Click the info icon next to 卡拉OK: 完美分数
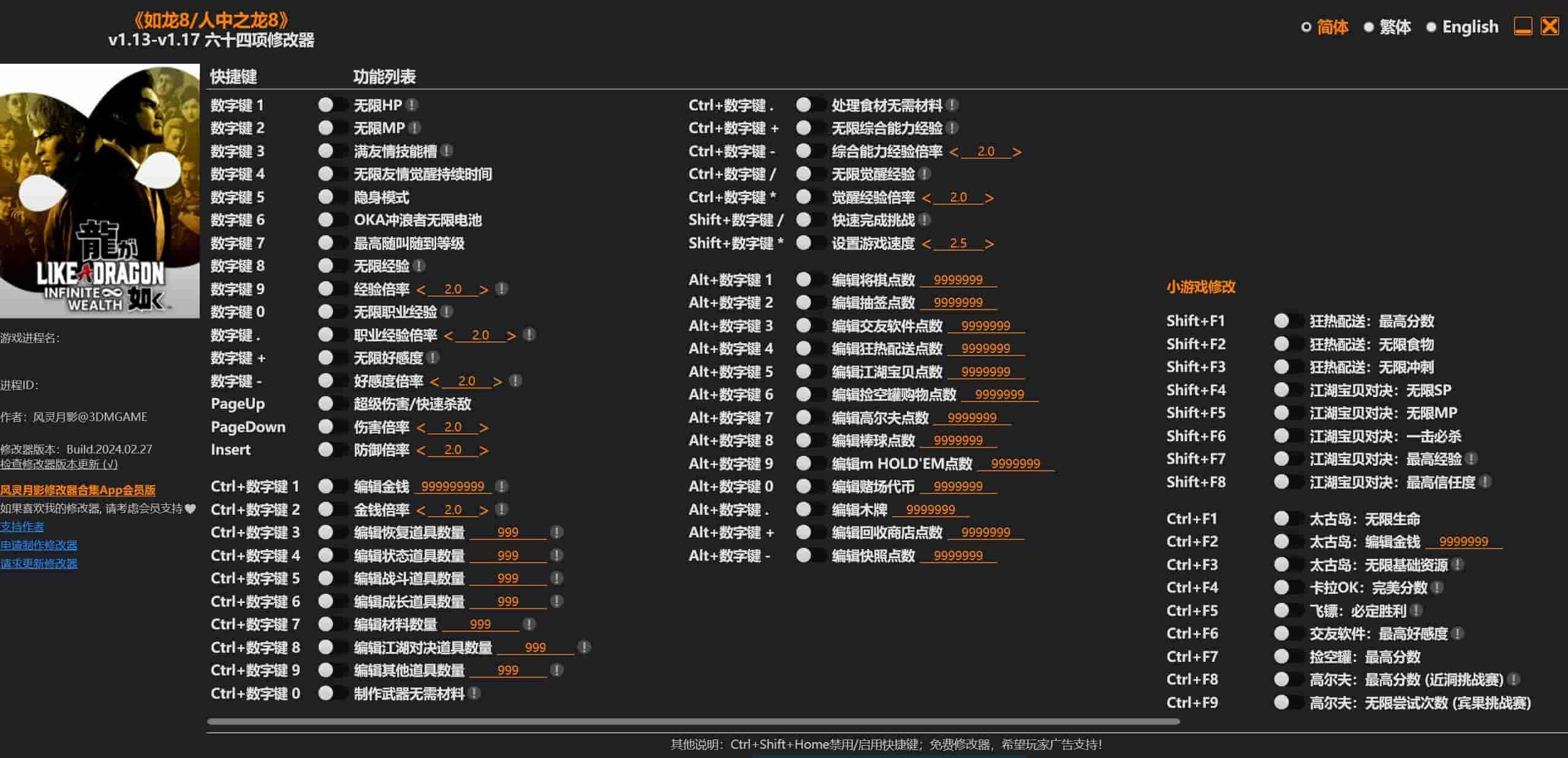Viewport: 1568px width, 758px height. point(1437,587)
